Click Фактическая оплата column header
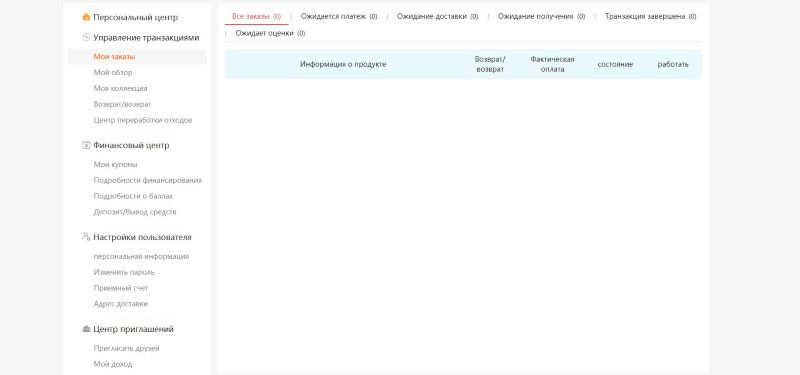This screenshot has height=375, width=800. pyautogui.click(x=552, y=64)
